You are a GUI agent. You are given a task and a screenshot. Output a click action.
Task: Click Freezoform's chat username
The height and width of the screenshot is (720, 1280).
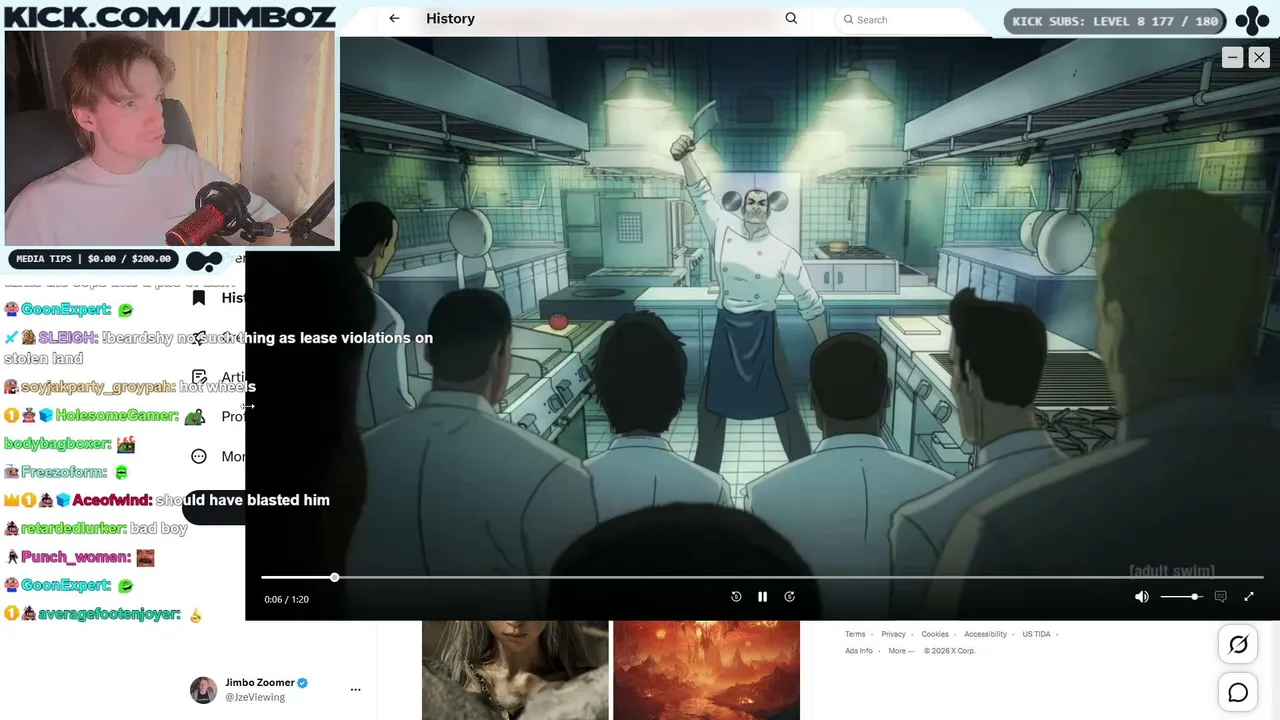pos(64,472)
